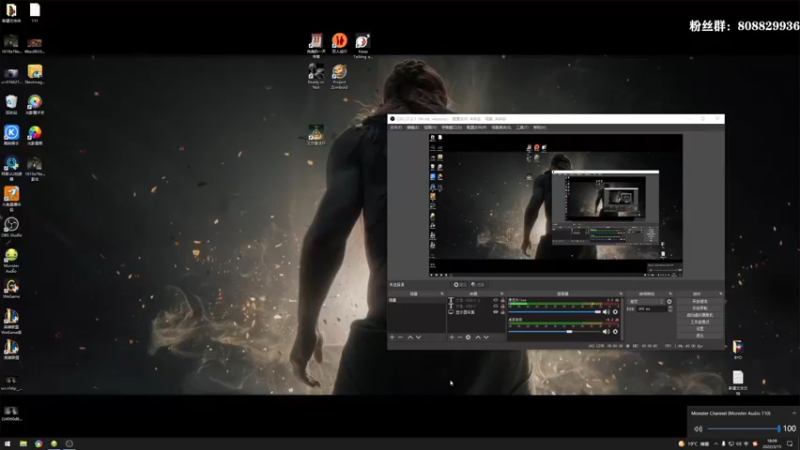800x450 pixels.
Task: Click the transition duration input field
Action: coord(652,309)
